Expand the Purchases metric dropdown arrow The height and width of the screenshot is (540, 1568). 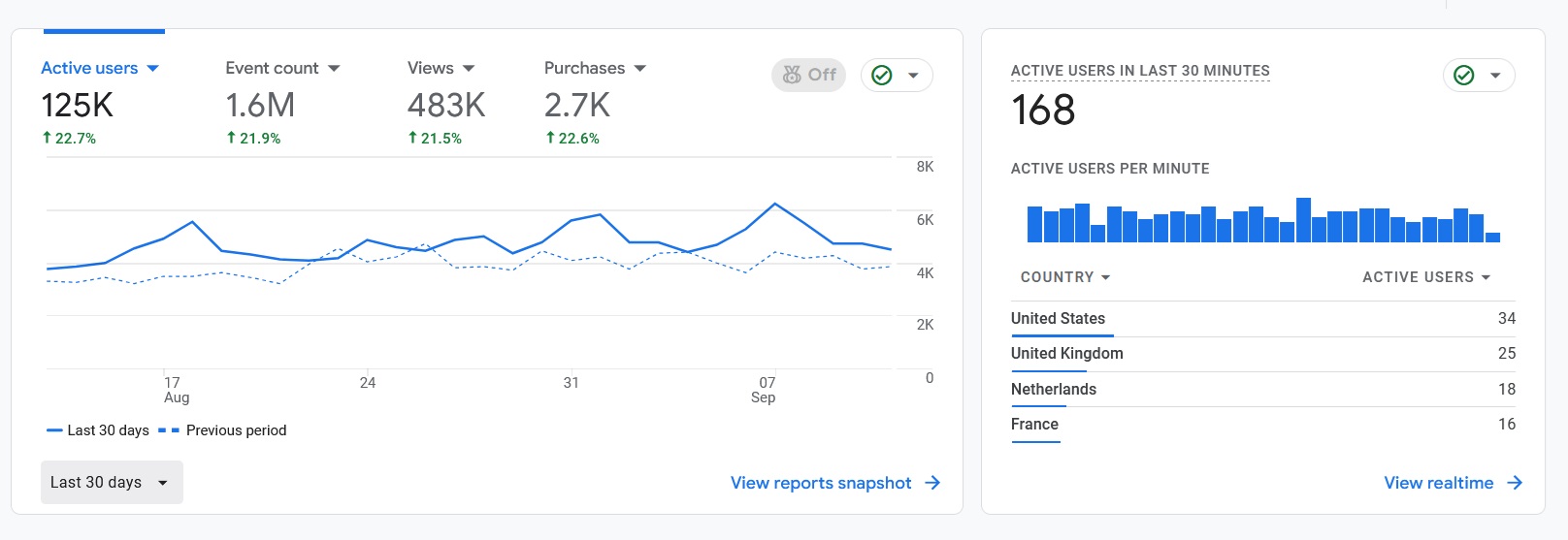tap(639, 68)
